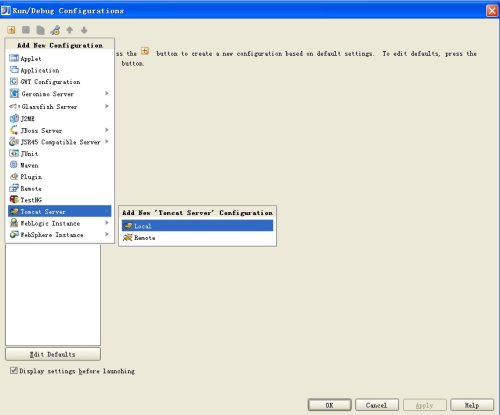Screen dimensions: 500x415
Task: Expand the WebSphere Instance submenu arrow
Action: [107, 234]
